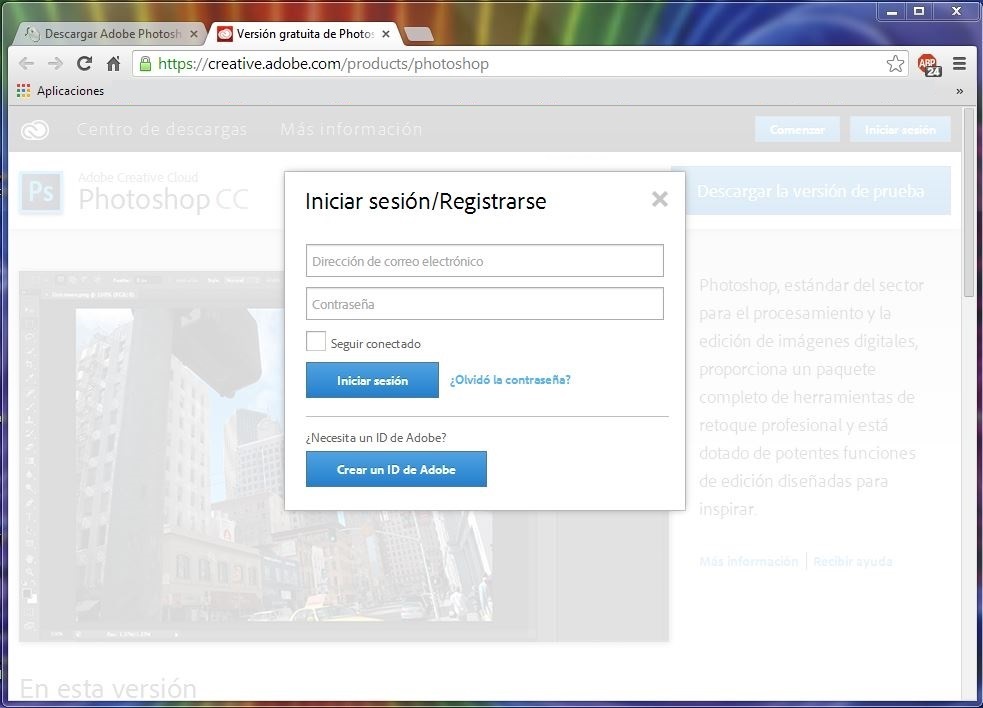Click the page vertical scrollbar thumb
983x708 pixels.
click(969, 201)
